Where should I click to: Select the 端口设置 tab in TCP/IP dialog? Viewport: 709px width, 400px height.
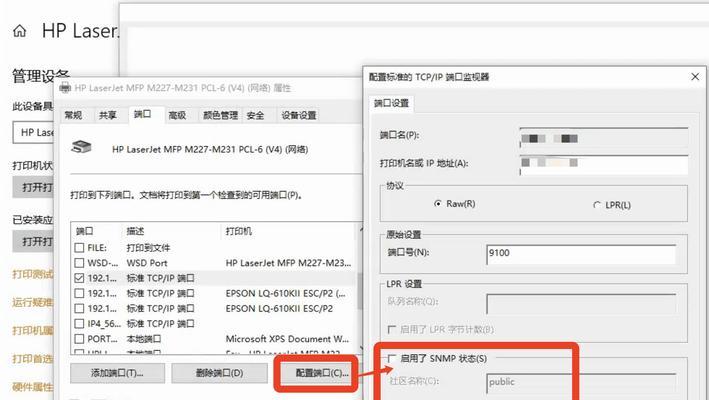click(x=391, y=104)
